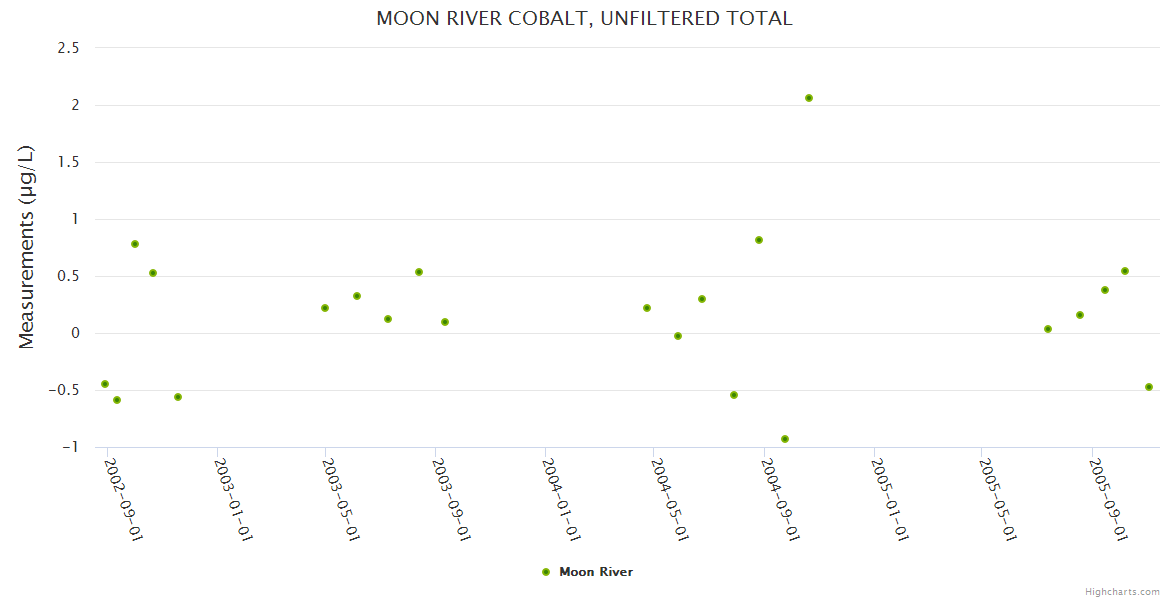Click the green Moon River legend marker
Image resolution: width=1170 pixels, height=600 pixels.
(x=546, y=572)
